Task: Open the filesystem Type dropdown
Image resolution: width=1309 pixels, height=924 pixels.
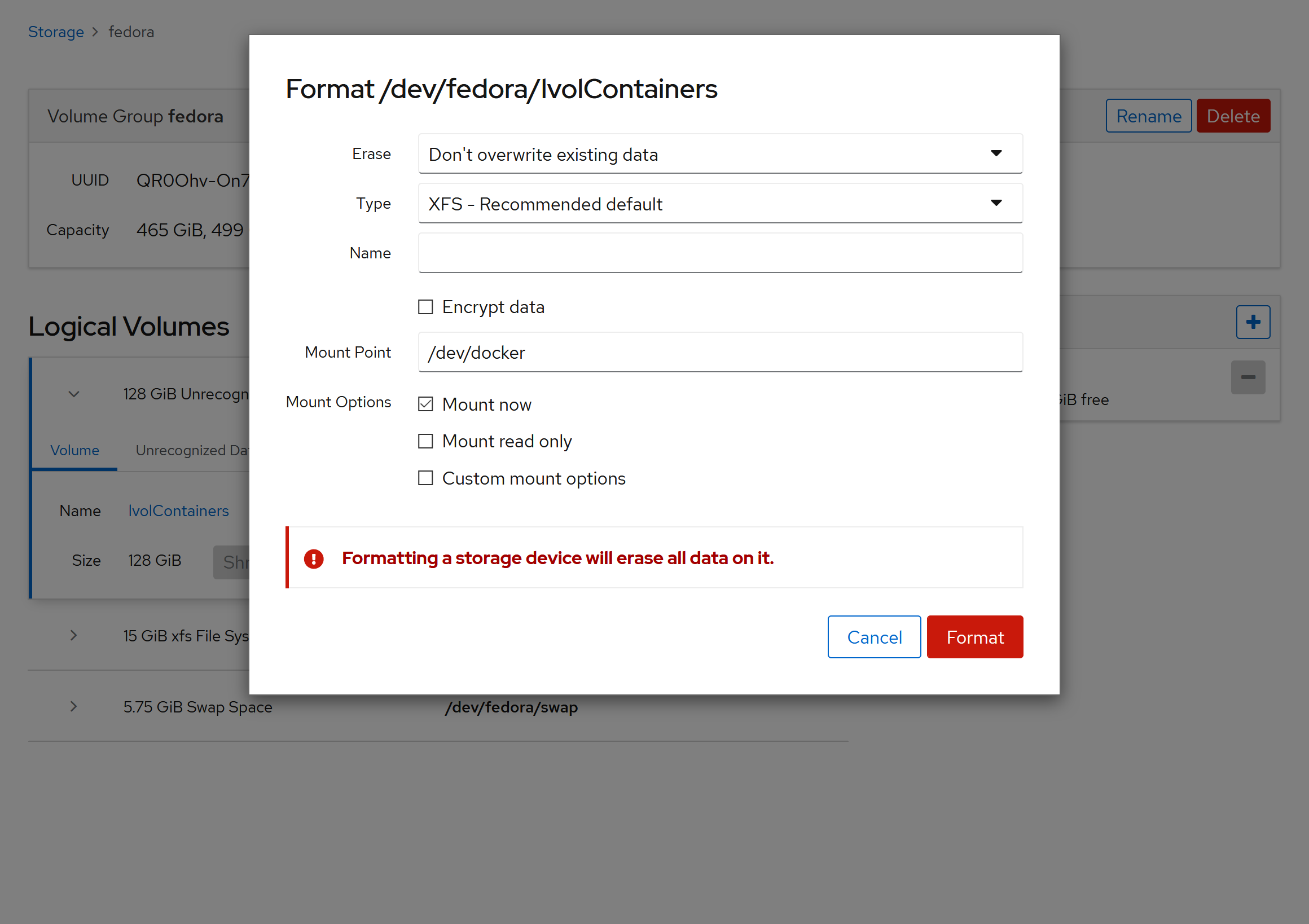Action: (719, 204)
